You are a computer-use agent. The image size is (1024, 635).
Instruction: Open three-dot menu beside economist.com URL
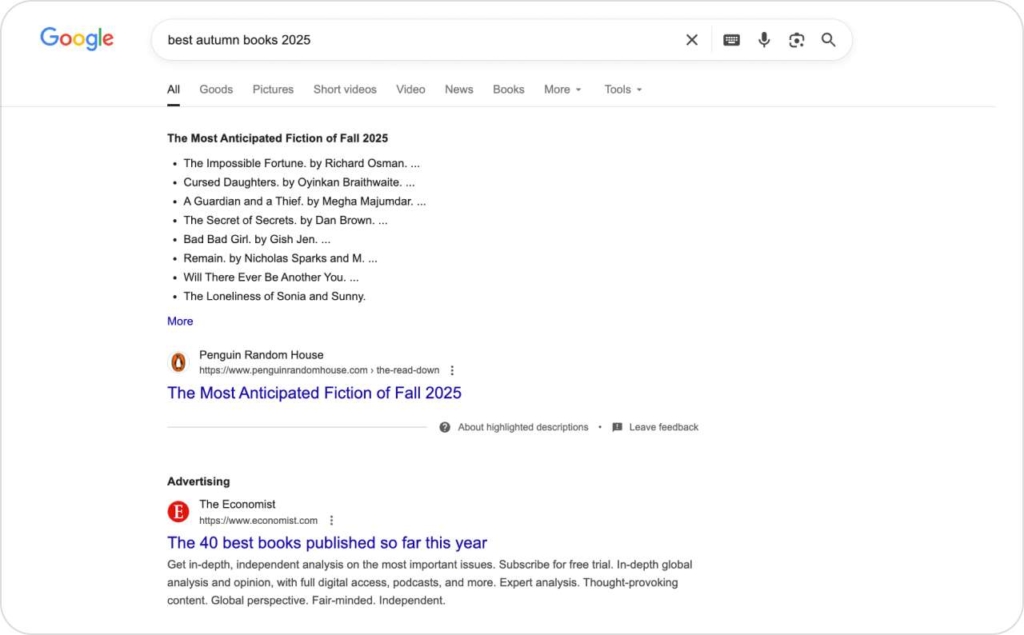332,520
